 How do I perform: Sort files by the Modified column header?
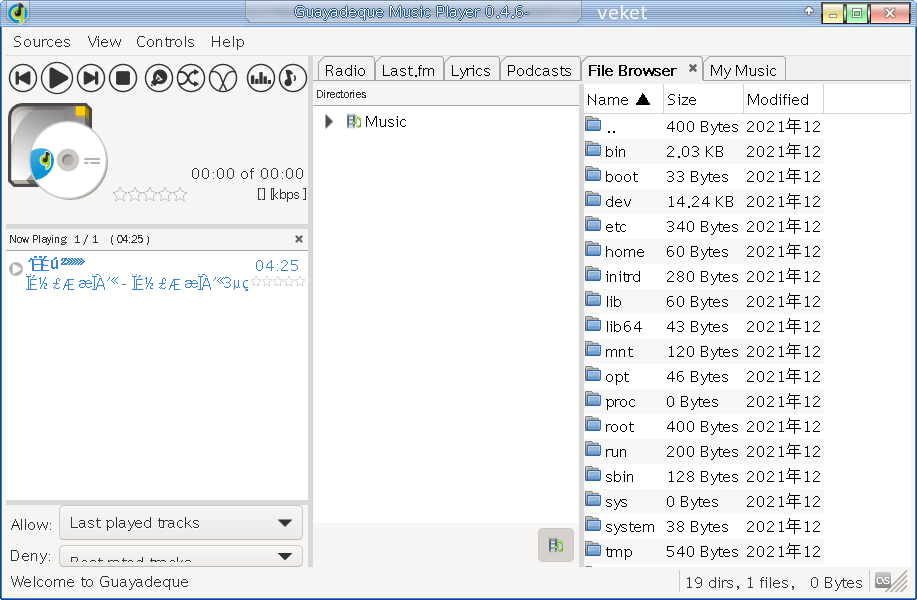point(784,99)
